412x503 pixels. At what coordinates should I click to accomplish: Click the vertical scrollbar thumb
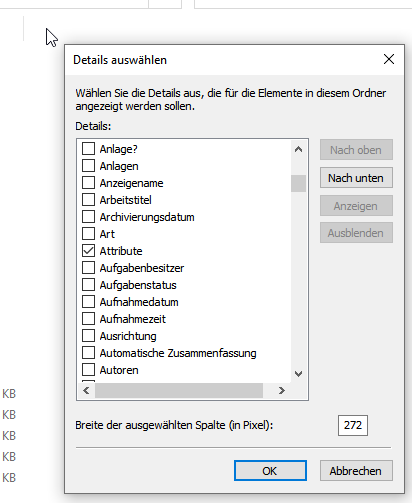pyautogui.click(x=298, y=183)
